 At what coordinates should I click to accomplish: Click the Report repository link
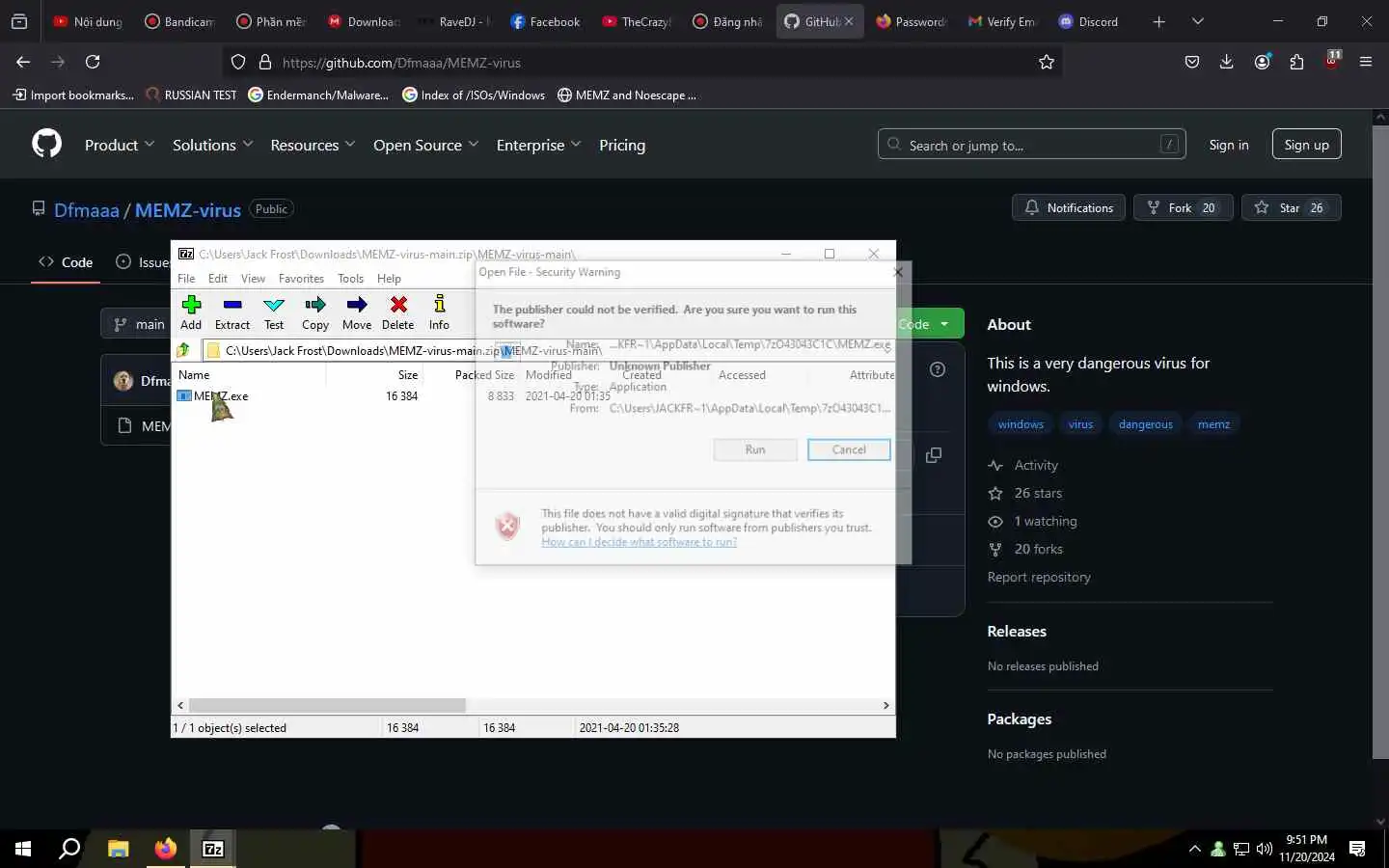coord(1039,577)
